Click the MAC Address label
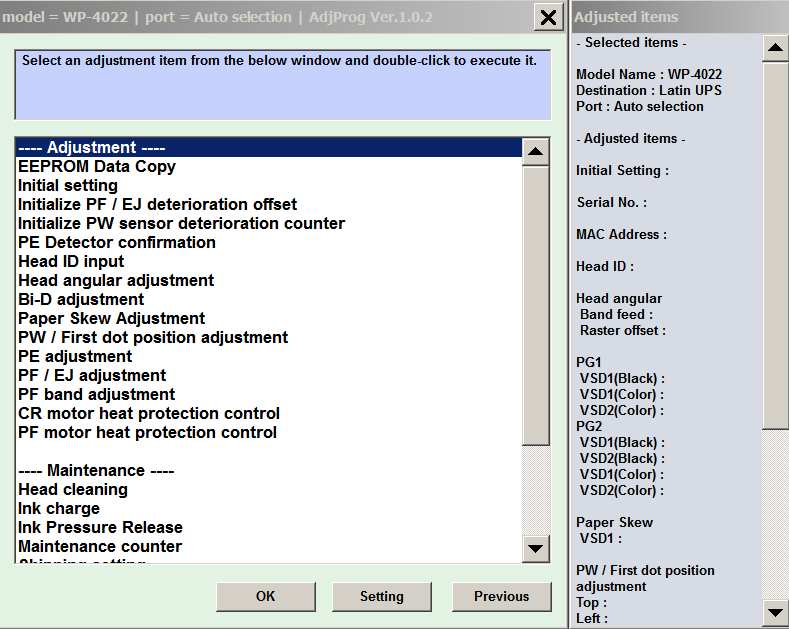The width and height of the screenshot is (789, 629). tap(621, 234)
